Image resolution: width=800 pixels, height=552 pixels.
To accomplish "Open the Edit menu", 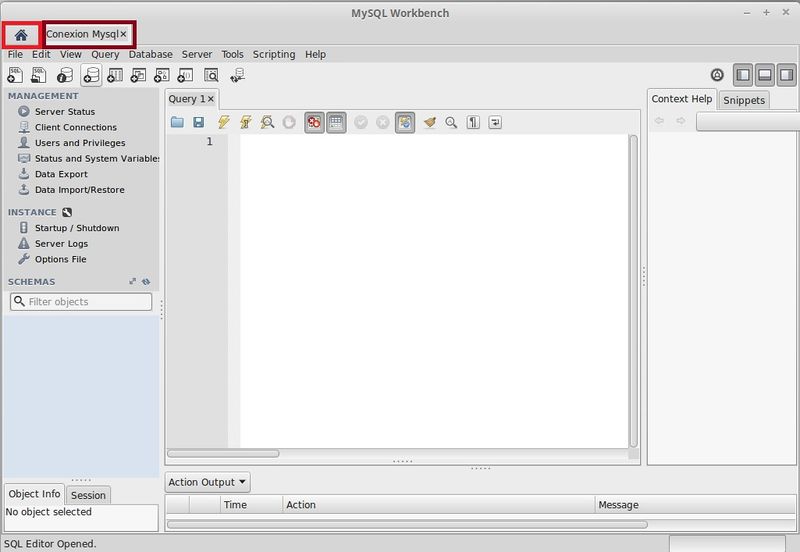I will (x=41, y=54).
